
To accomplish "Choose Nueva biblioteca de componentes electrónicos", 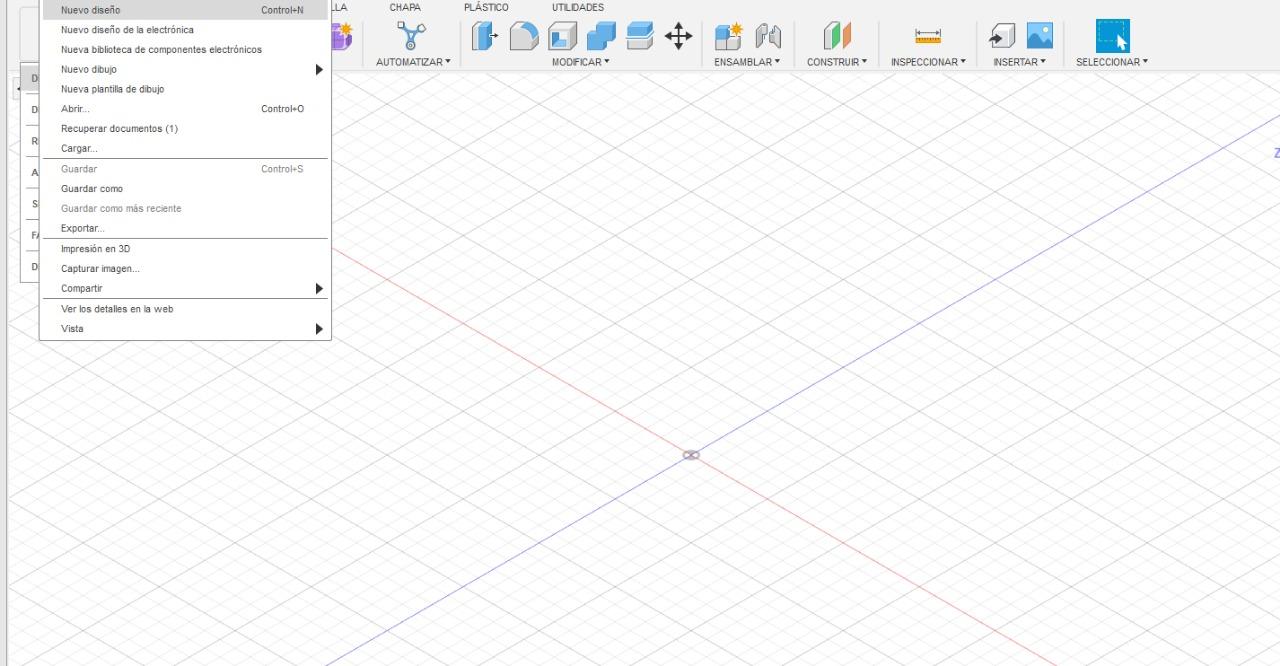I will (185, 49).
